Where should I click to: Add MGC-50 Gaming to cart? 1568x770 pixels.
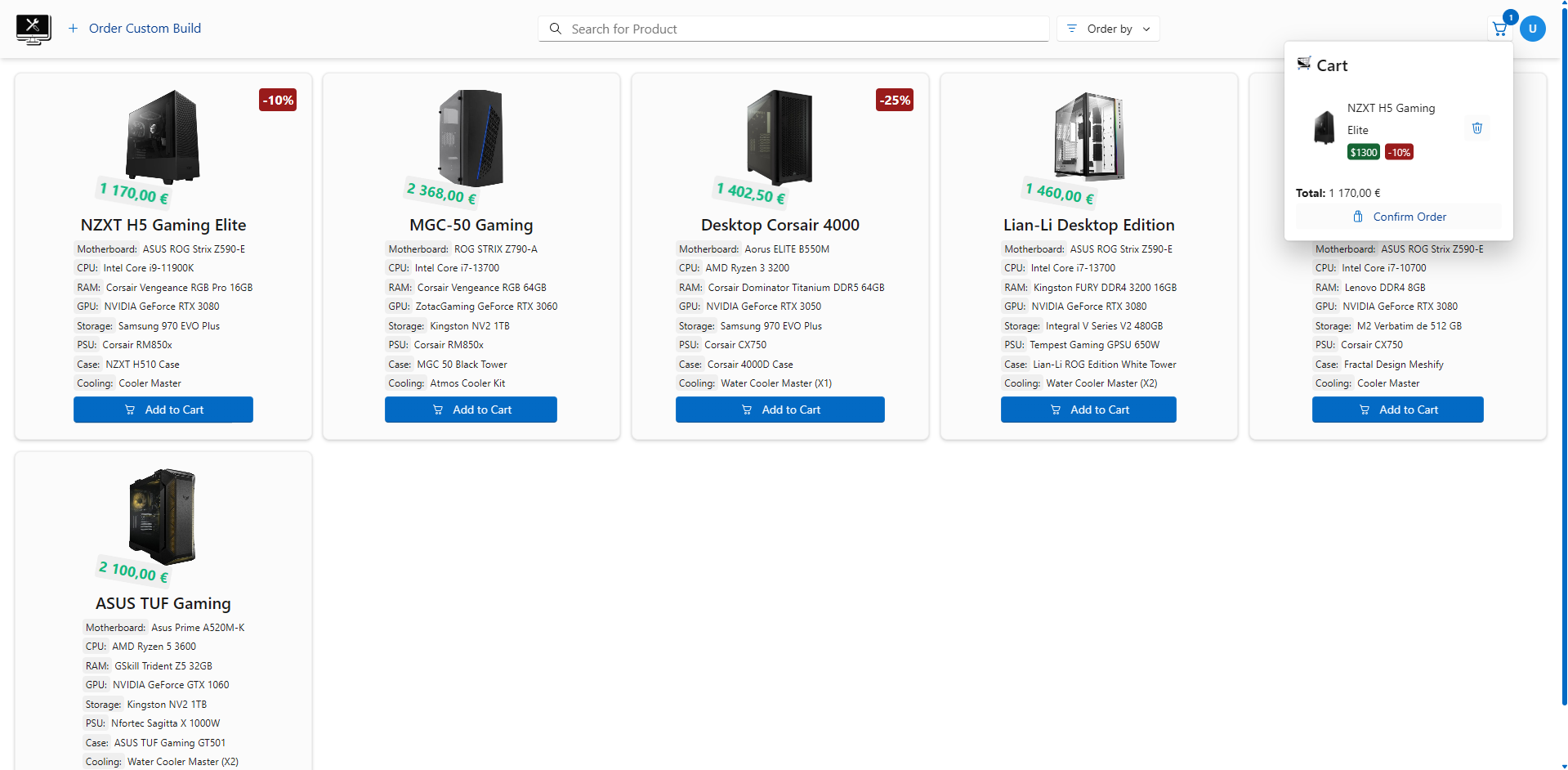(471, 410)
